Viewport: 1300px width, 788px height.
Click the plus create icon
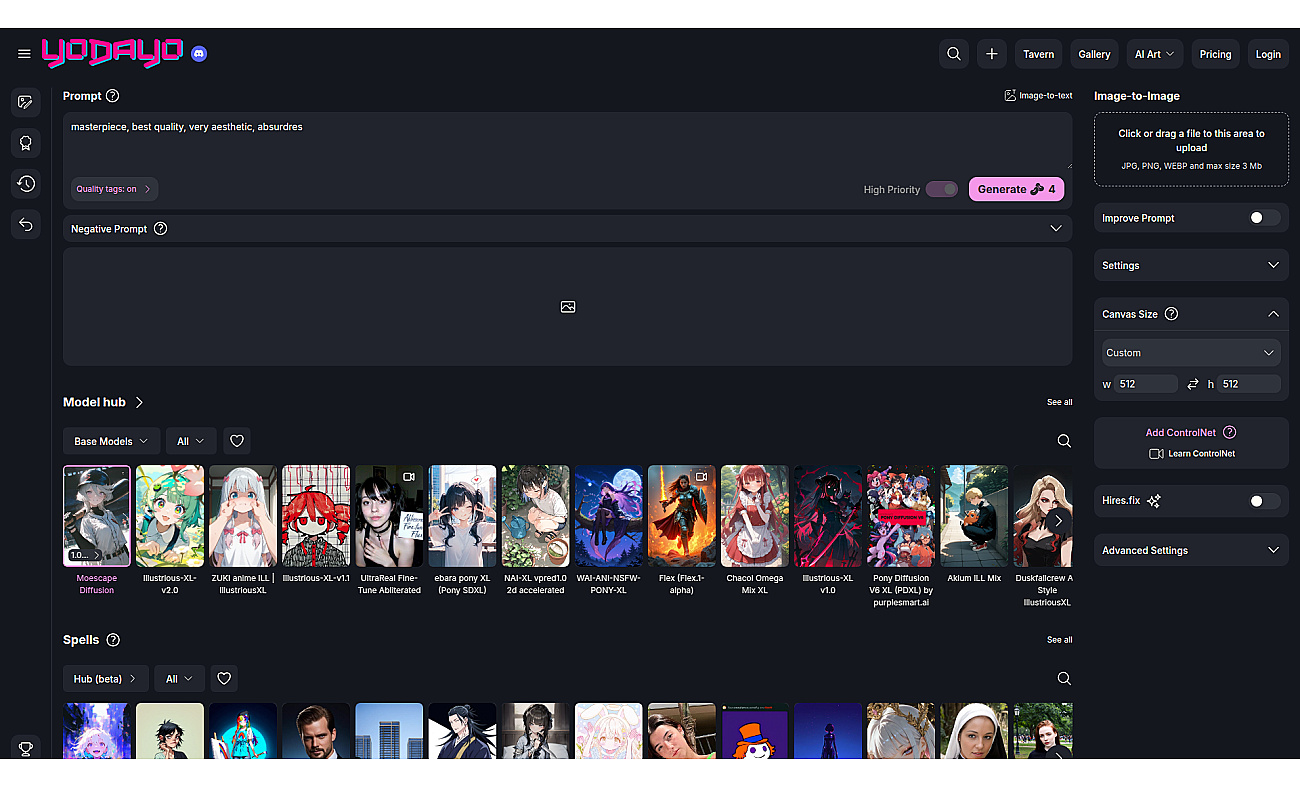point(992,54)
